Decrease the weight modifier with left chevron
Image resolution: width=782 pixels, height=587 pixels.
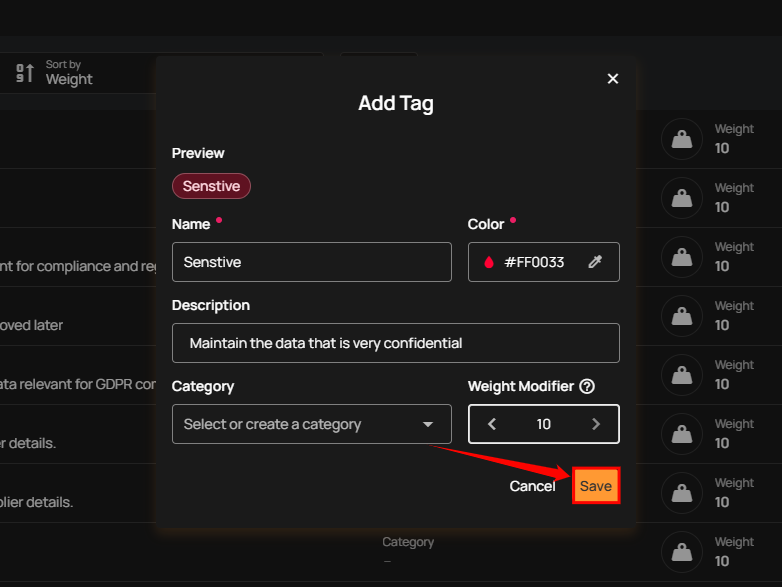[492, 424]
